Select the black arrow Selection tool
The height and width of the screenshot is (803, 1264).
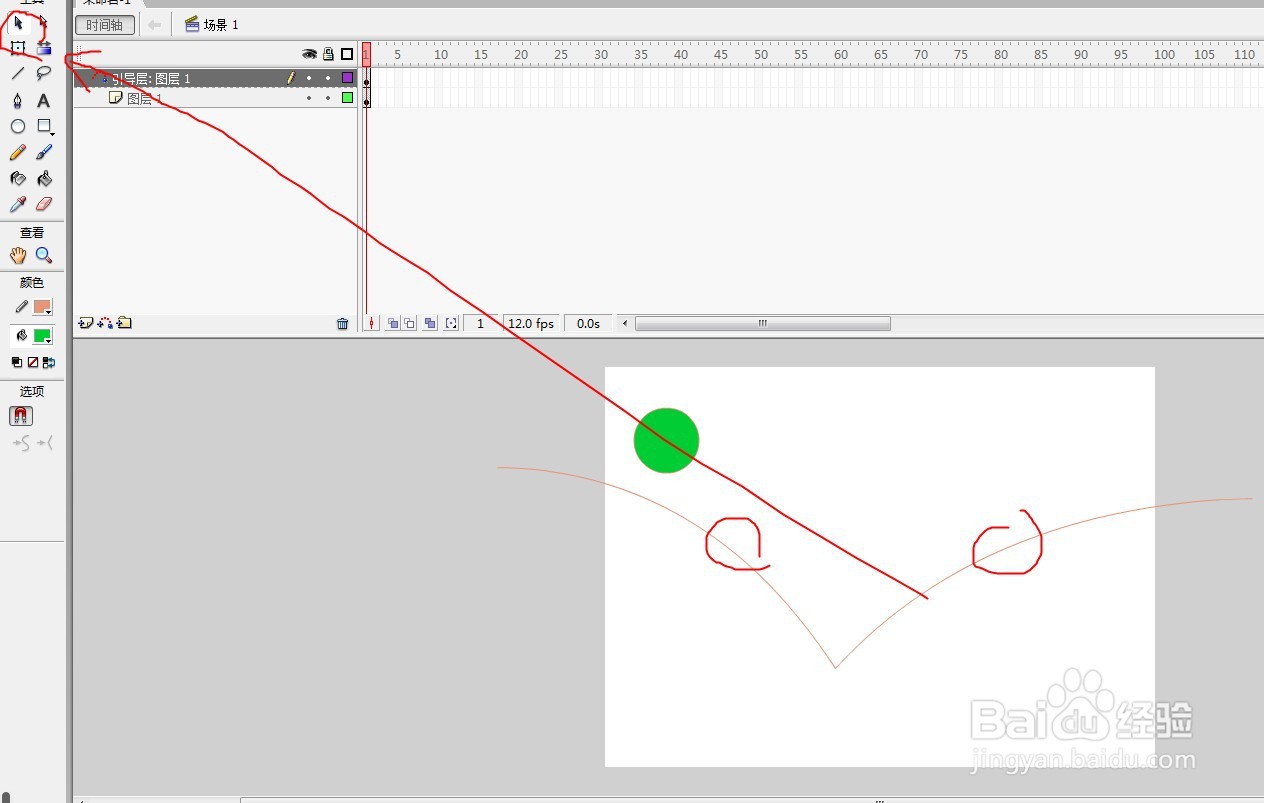click(18, 22)
